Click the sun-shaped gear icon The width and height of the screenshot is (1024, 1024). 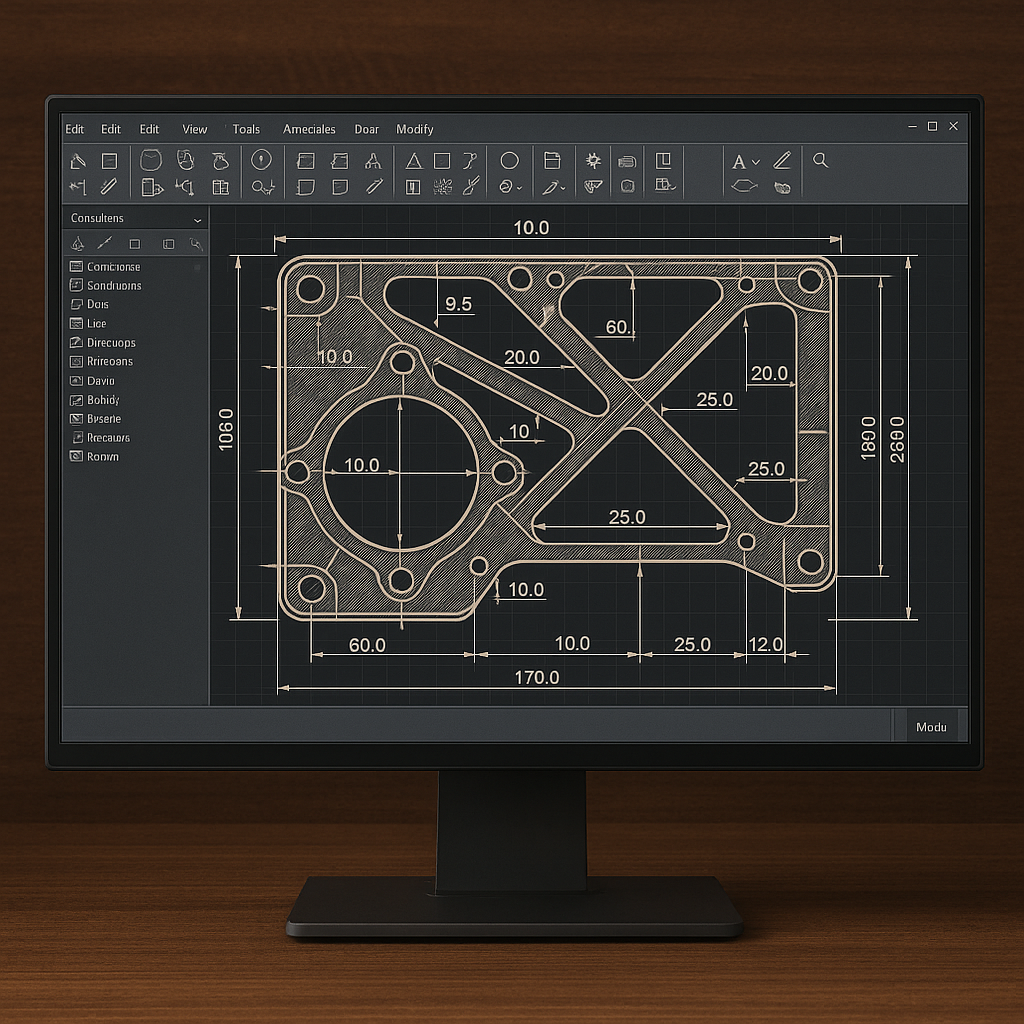(593, 161)
